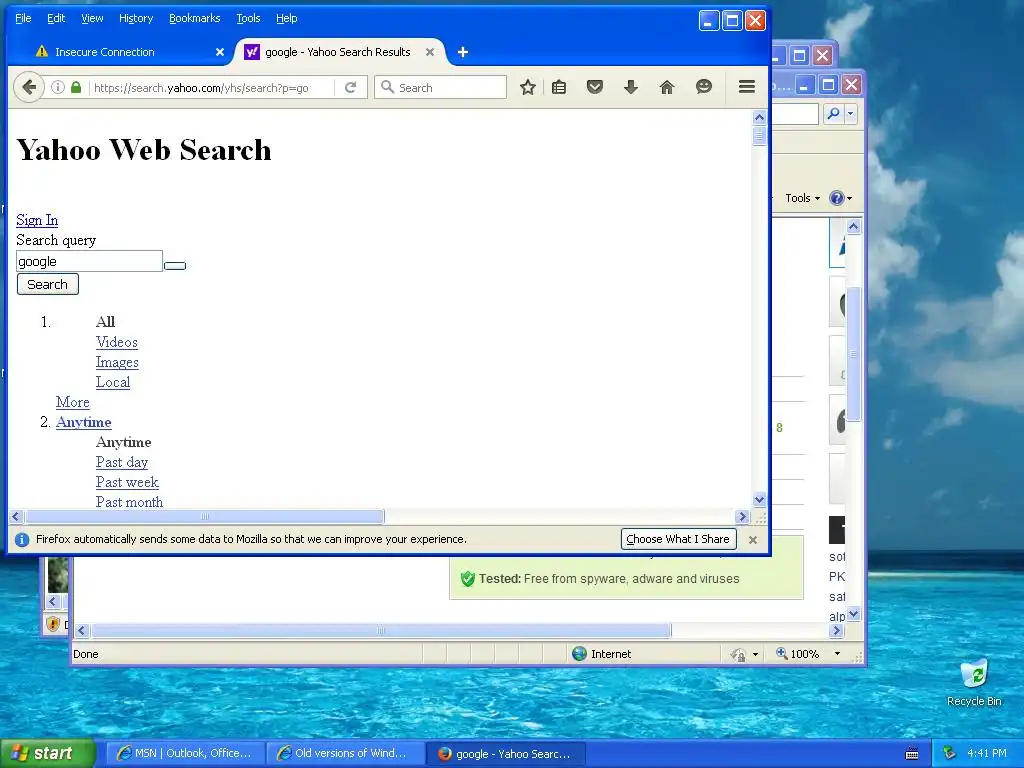This screenshot has width=1024, height=768.
Task: Click the Yahoo Search button
Action: point(48,284)
